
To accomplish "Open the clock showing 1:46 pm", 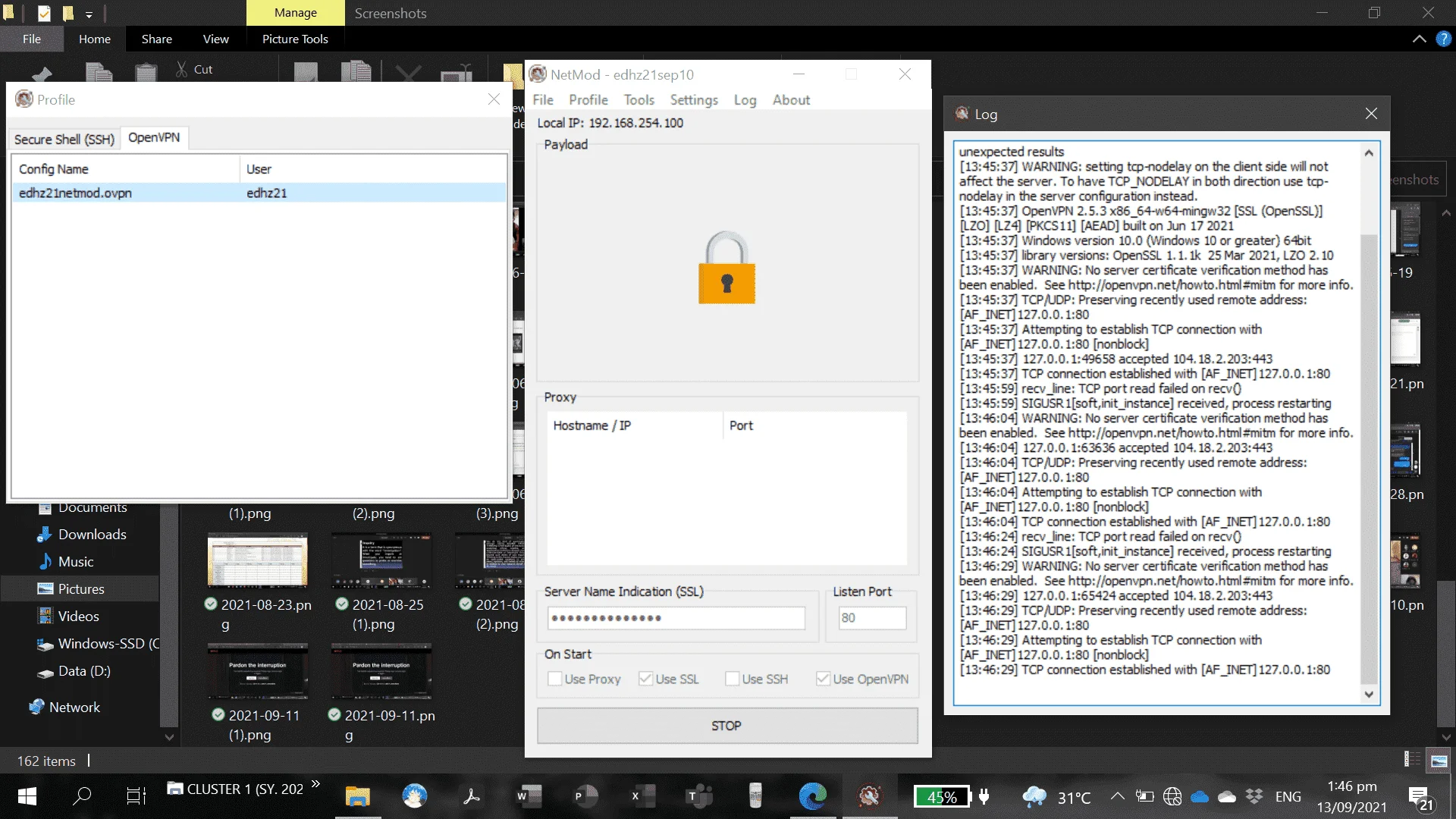I will [1352, 796].
